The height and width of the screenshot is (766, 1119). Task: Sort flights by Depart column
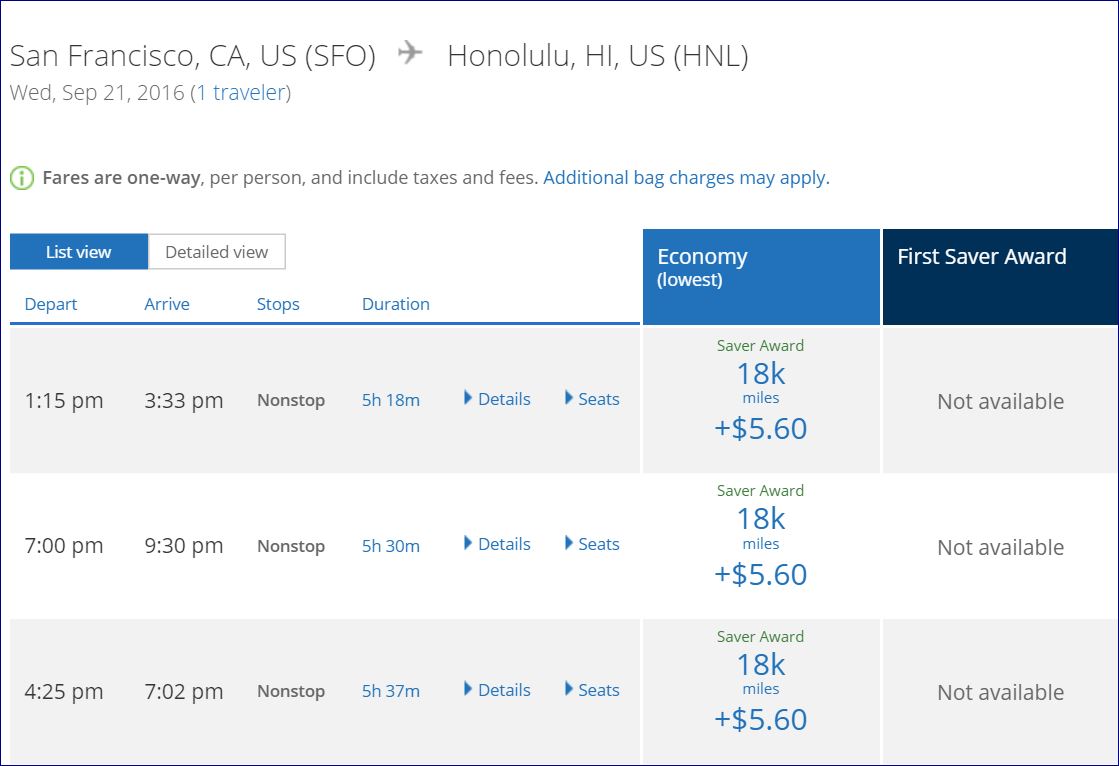point(51,304)
